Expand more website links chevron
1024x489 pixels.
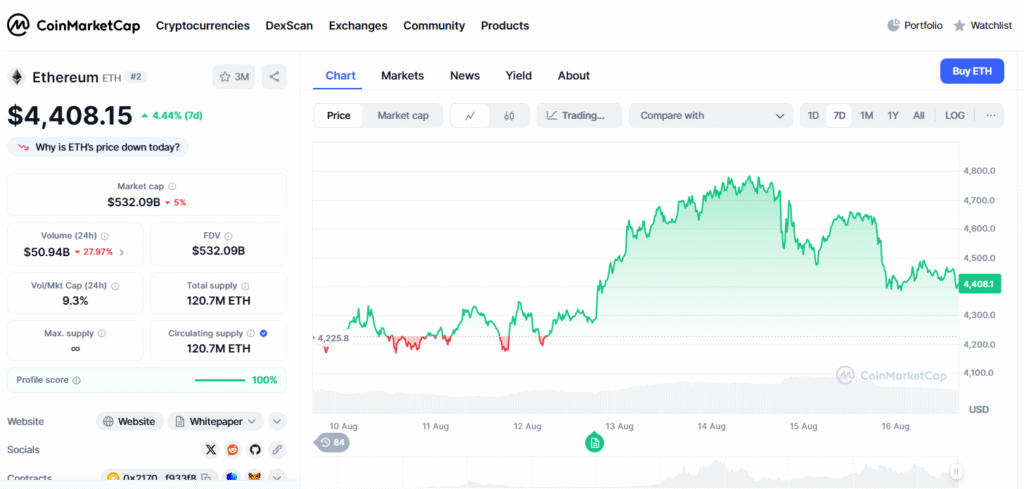[277, 422]
